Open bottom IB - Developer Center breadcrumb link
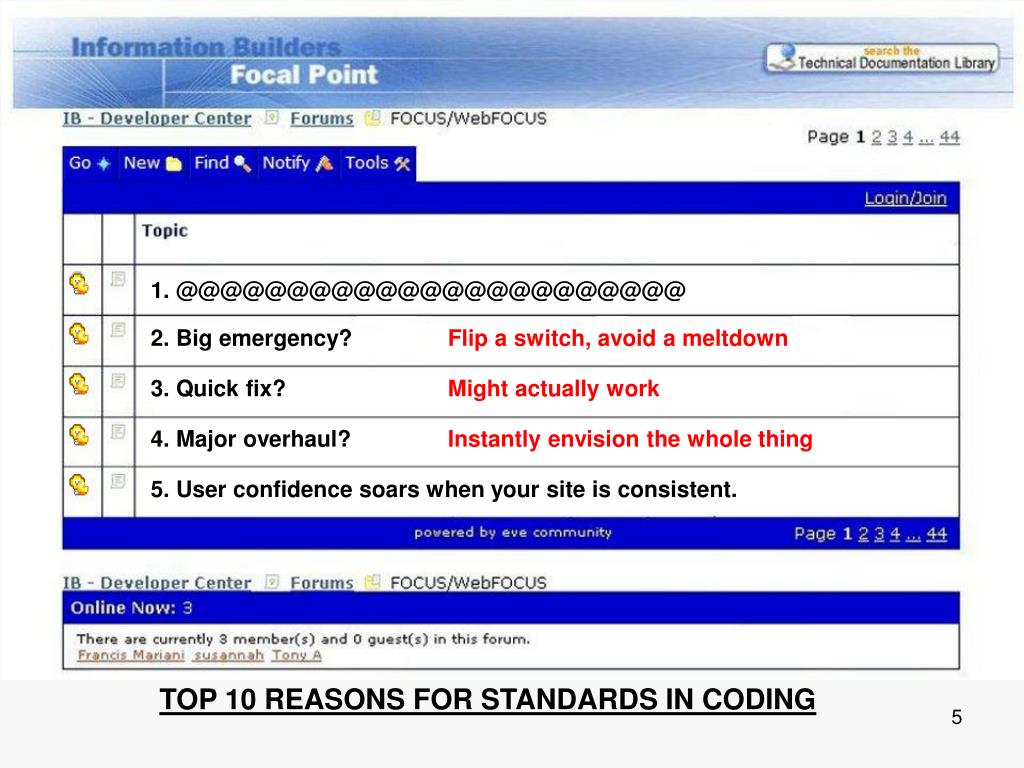 pos(157,583)
